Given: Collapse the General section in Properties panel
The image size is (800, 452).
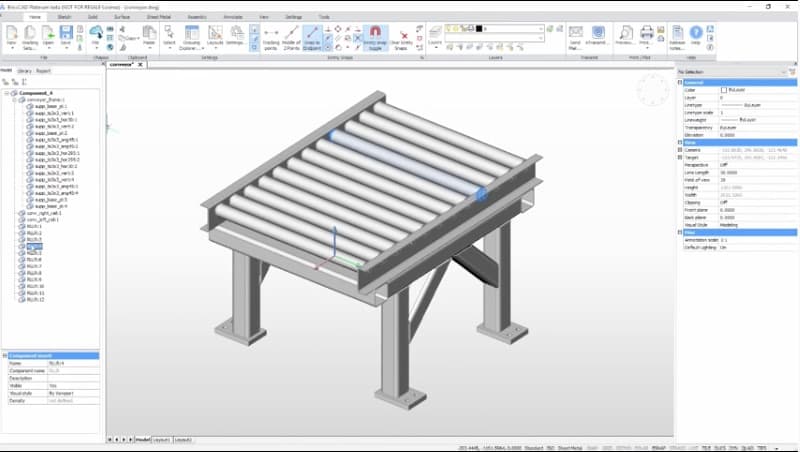Looking at the screenshot, I should coord(680,82).
